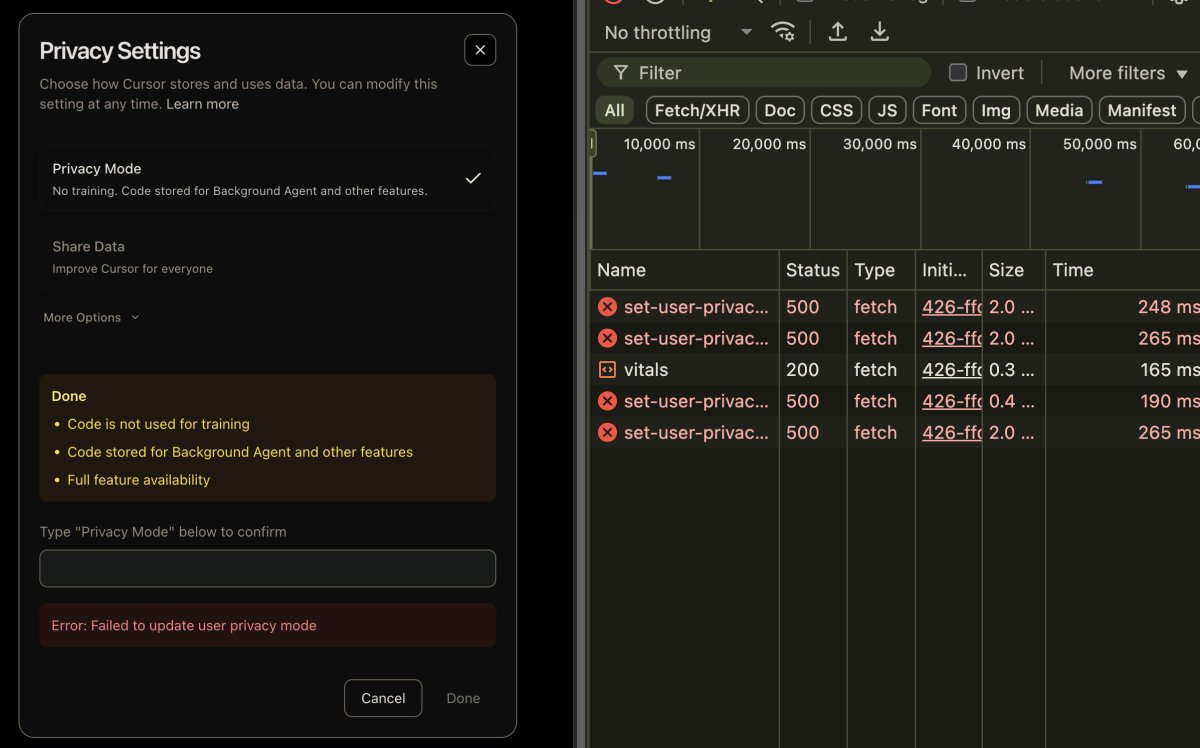Close the Privacy Settings dialog with X
This screenshot has width=1200, height=748.
480,50
